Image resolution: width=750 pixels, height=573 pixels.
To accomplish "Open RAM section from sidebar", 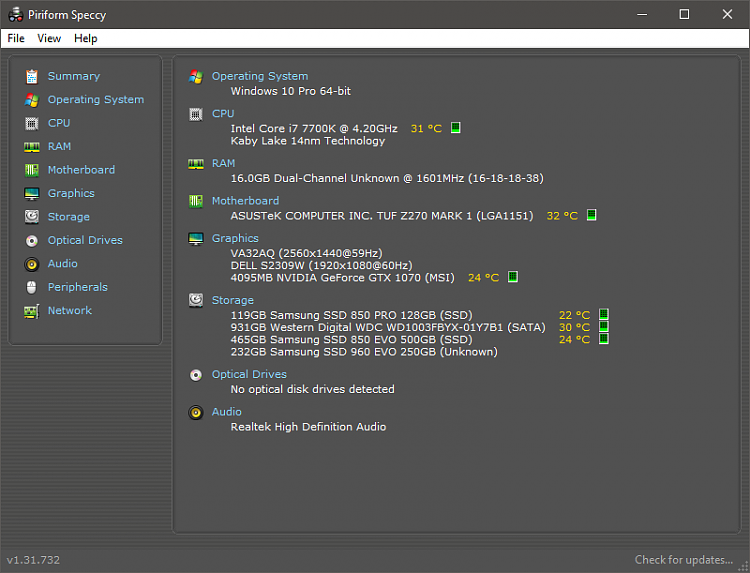I will click(59, 146).
